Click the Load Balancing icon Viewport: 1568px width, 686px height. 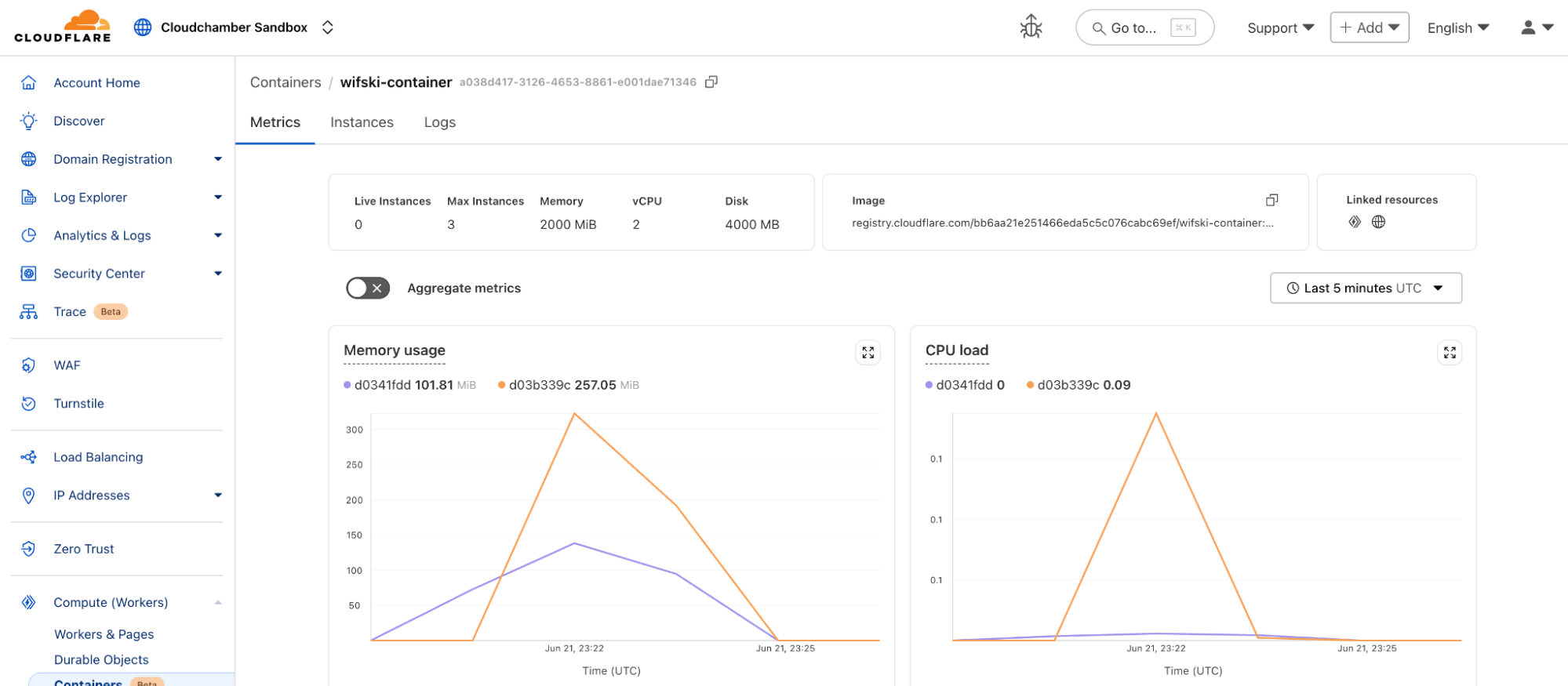click(x=29, y=457)
